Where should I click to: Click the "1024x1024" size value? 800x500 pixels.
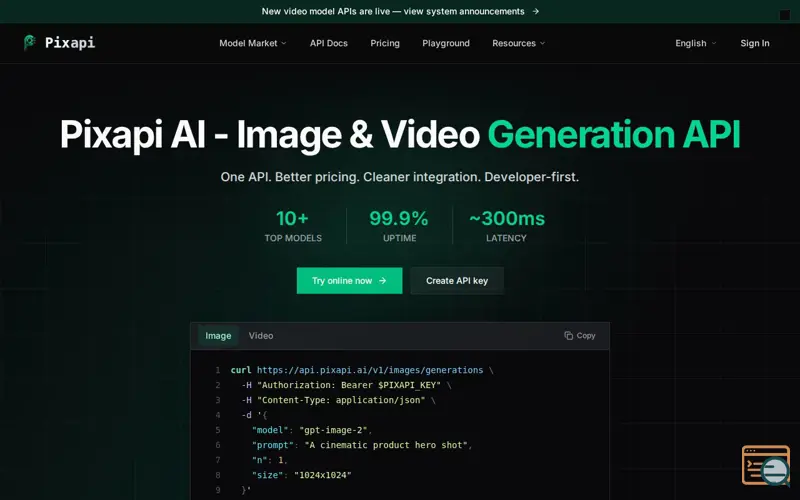[323, 475]
